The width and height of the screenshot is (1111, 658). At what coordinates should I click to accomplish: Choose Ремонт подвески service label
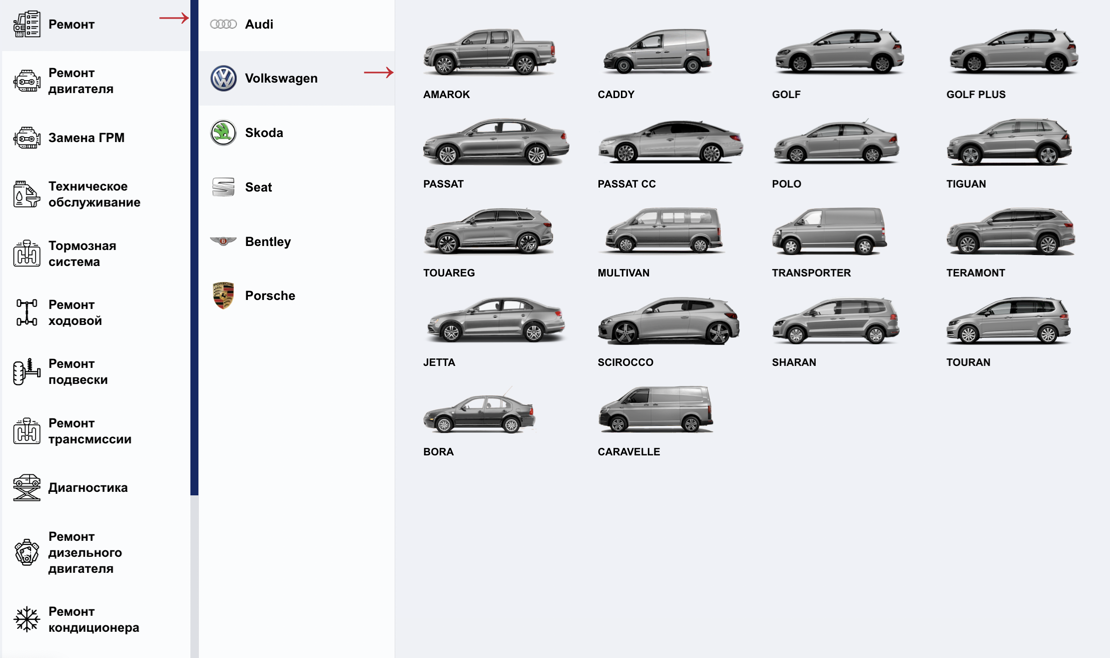tap(78, 372)
